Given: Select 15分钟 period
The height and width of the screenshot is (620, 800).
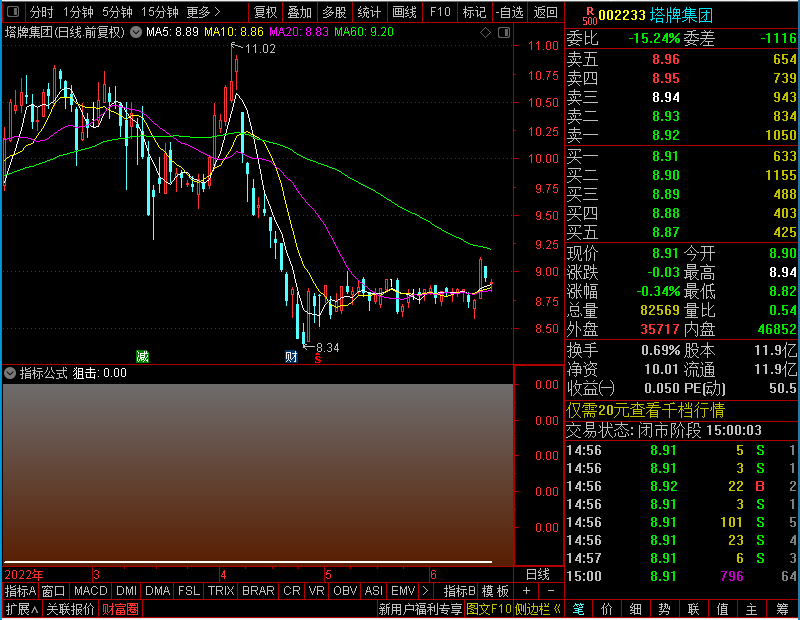Looking at the screenshot, I should [x=160, y=12].
